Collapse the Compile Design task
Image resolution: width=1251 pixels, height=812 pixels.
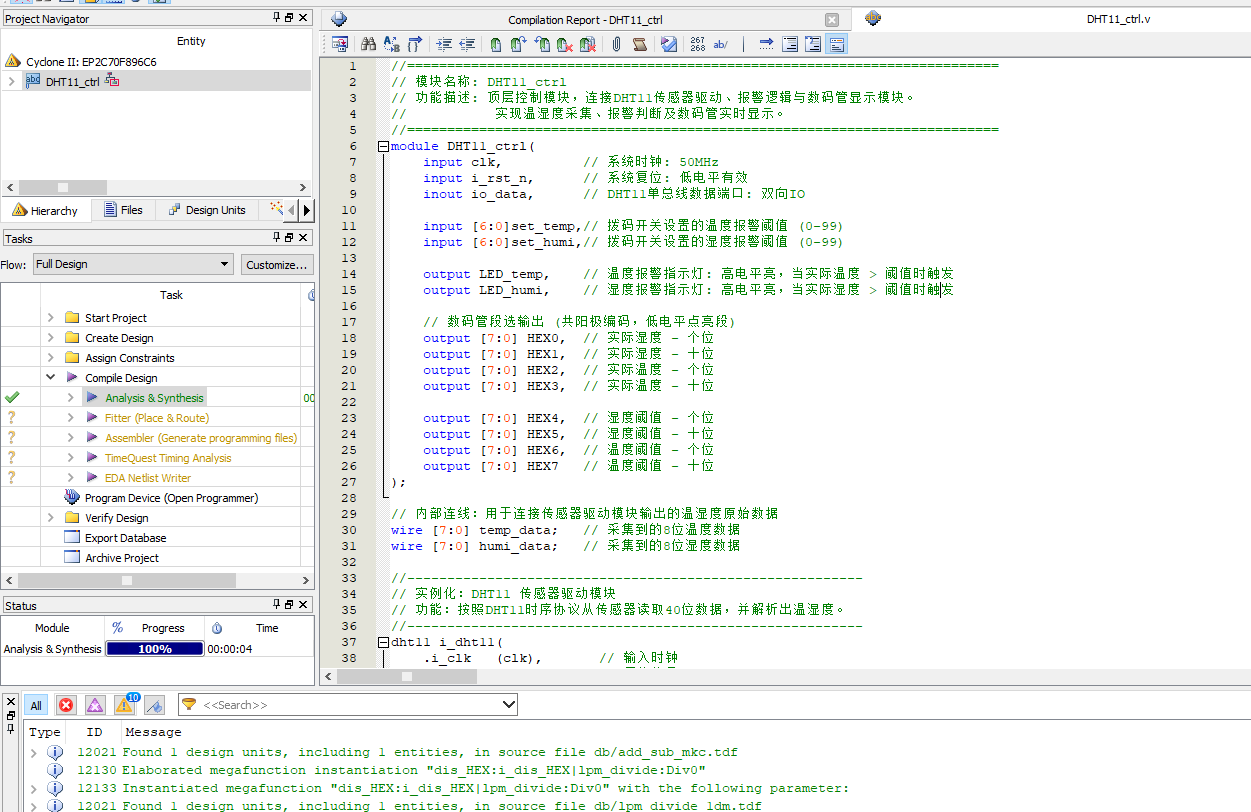pyautogui.click(x=51, y=377)
